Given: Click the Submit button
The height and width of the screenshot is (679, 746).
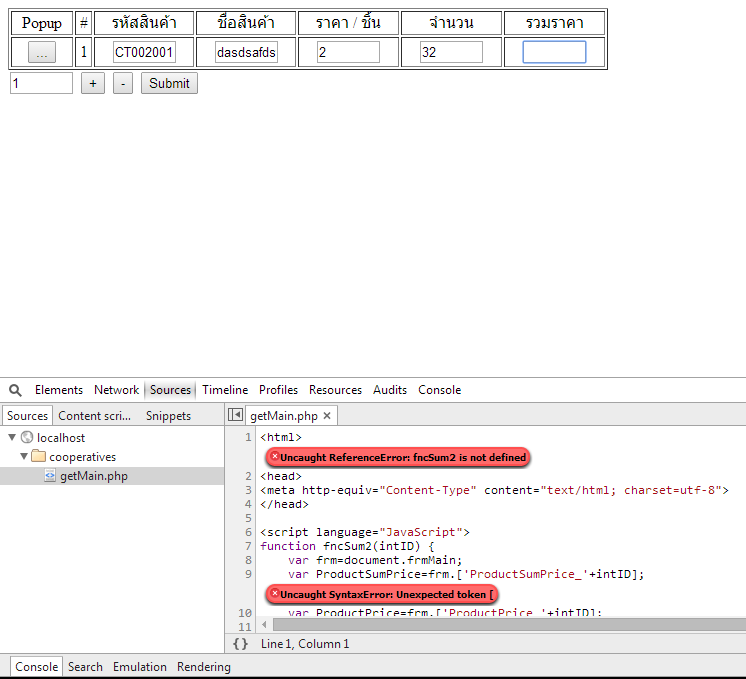Looking at the screenshot, I should point(169,83).
